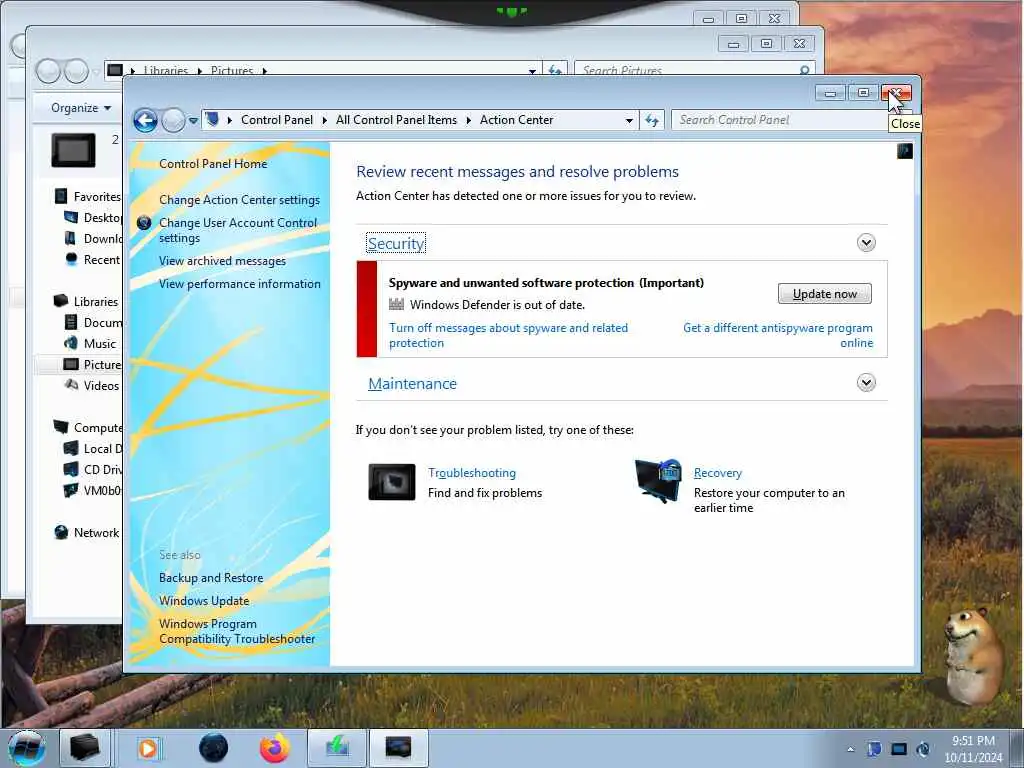Click the forward arrow in Control Panel
This screenshot has height=768, width=1024.
pyautogui.click(x=173, y=120)
